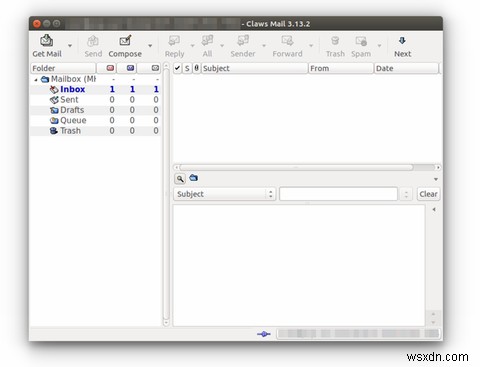Click the horizontal scrollbar of message list
The height and width of the screenshot is (367, 480).
pyautogui.click(x=297, y=167)
